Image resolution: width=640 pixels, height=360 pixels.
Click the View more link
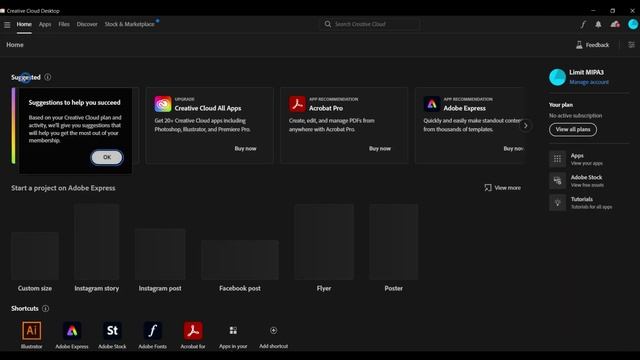click(507, 188)
